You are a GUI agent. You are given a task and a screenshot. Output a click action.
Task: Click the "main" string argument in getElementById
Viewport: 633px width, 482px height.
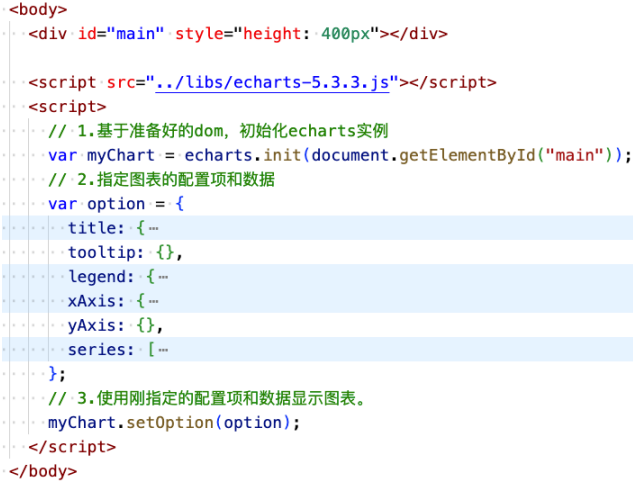point(574,155)
